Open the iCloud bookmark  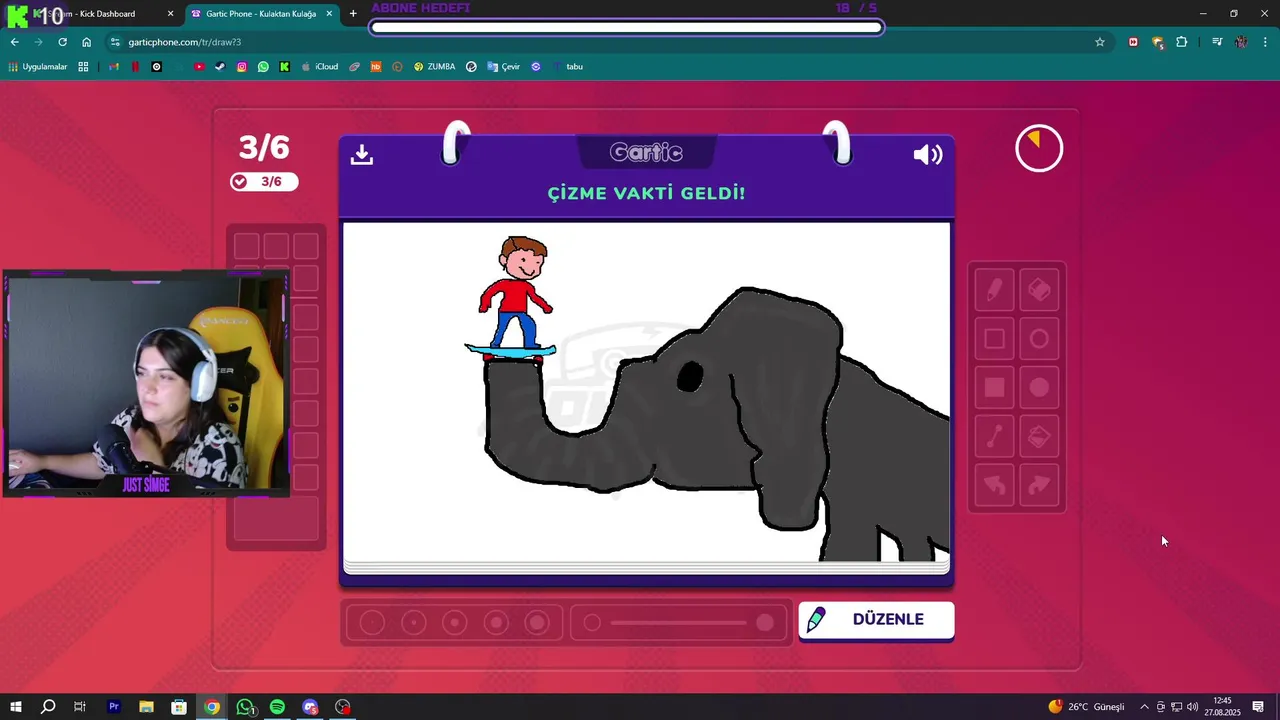click(x=321, y=67)
